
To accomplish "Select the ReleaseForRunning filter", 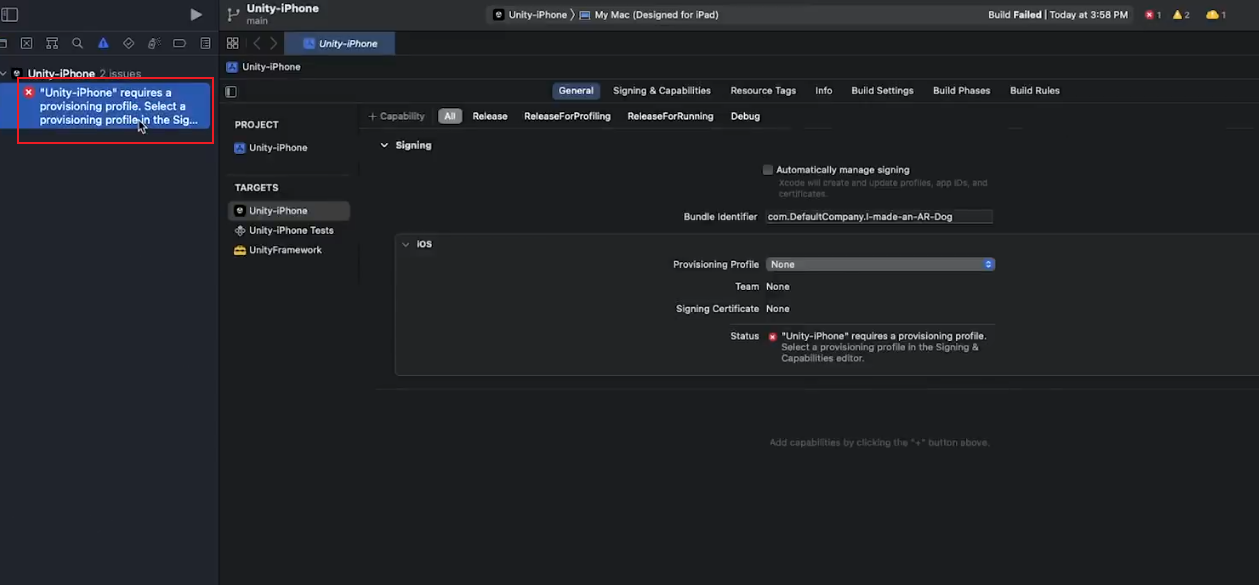I will click(x=670, y=116).
